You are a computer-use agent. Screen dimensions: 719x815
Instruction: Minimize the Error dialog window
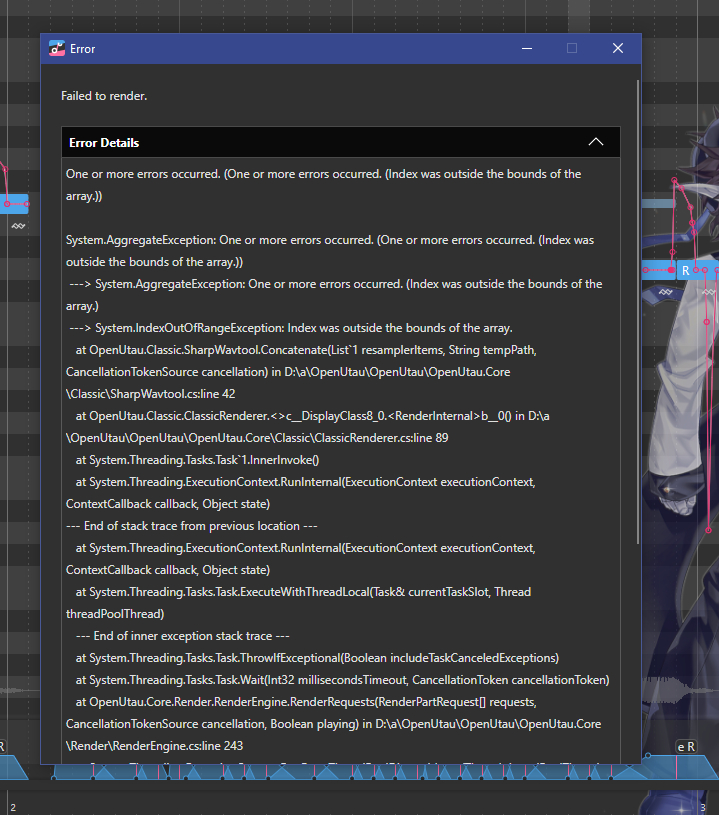click(525, 48)
